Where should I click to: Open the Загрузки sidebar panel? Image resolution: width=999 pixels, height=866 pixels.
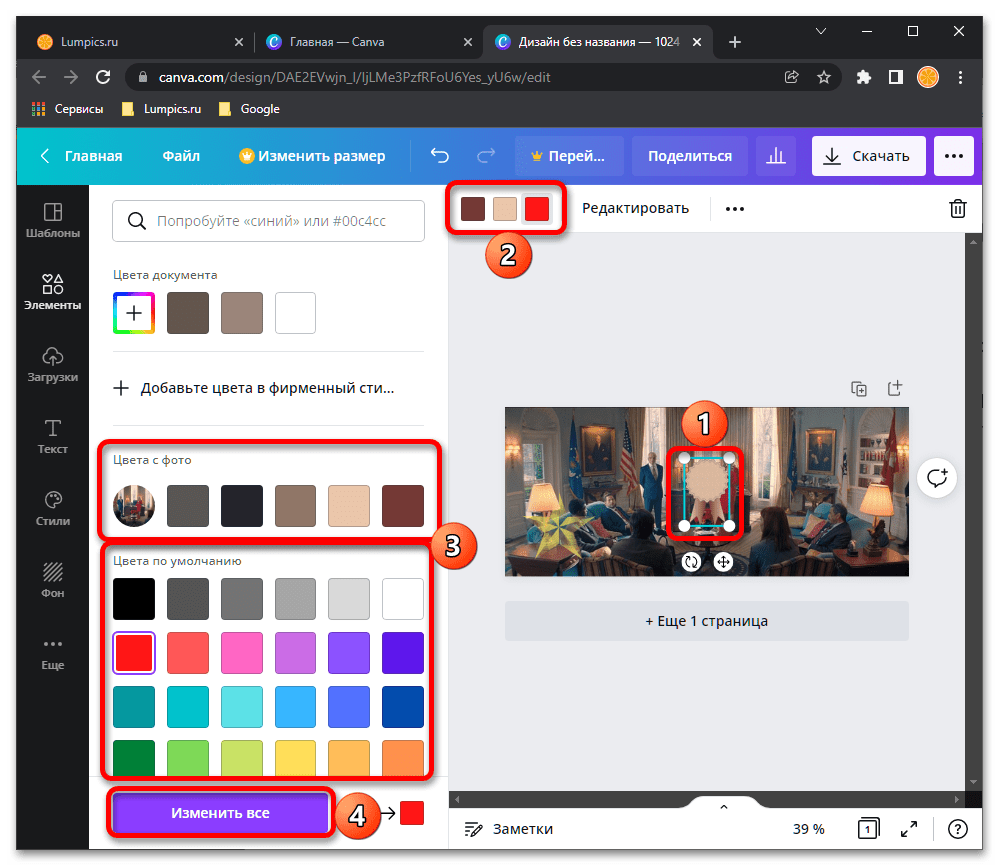click(x=53, y=364)
